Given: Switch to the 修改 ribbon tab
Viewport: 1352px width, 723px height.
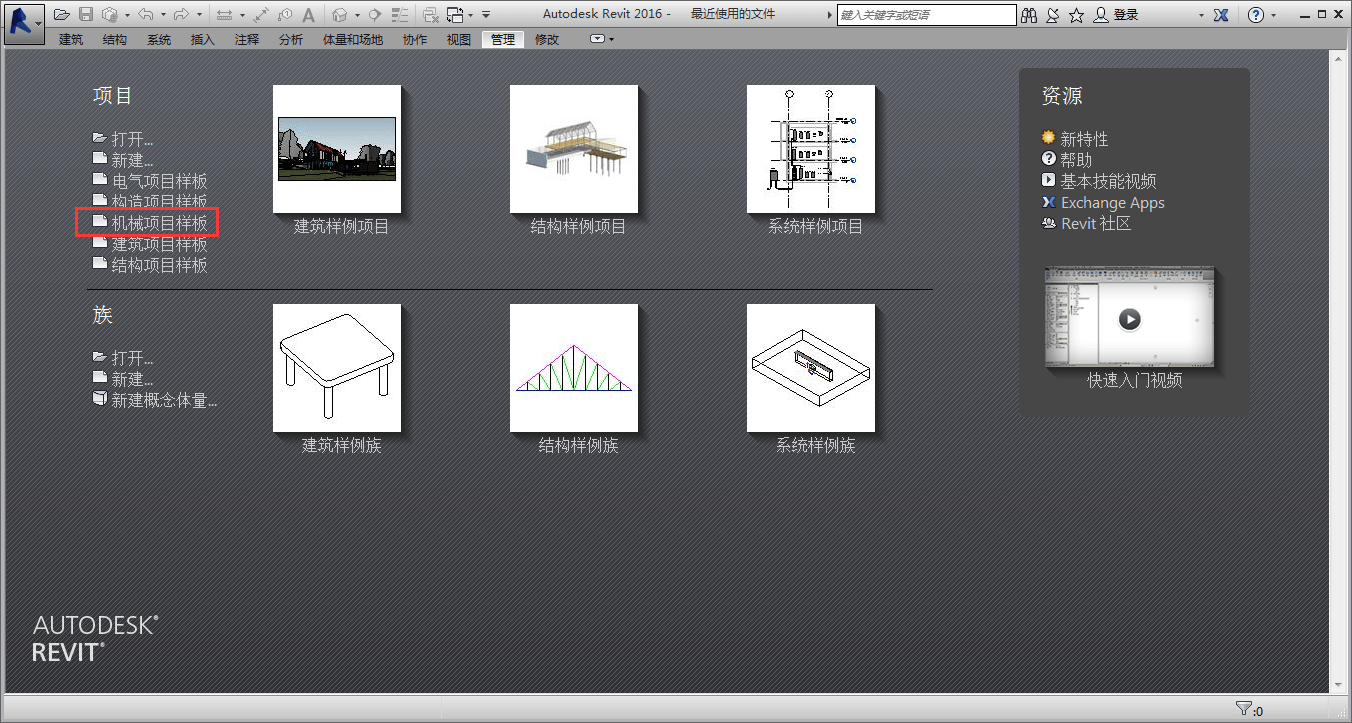Looking at the screenshot, I should (547, 39).
